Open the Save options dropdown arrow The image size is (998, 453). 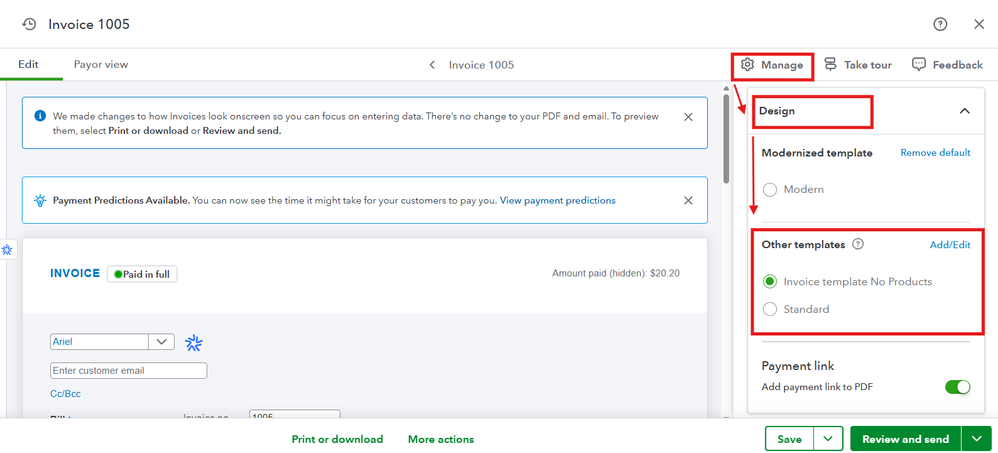[827, 439]
